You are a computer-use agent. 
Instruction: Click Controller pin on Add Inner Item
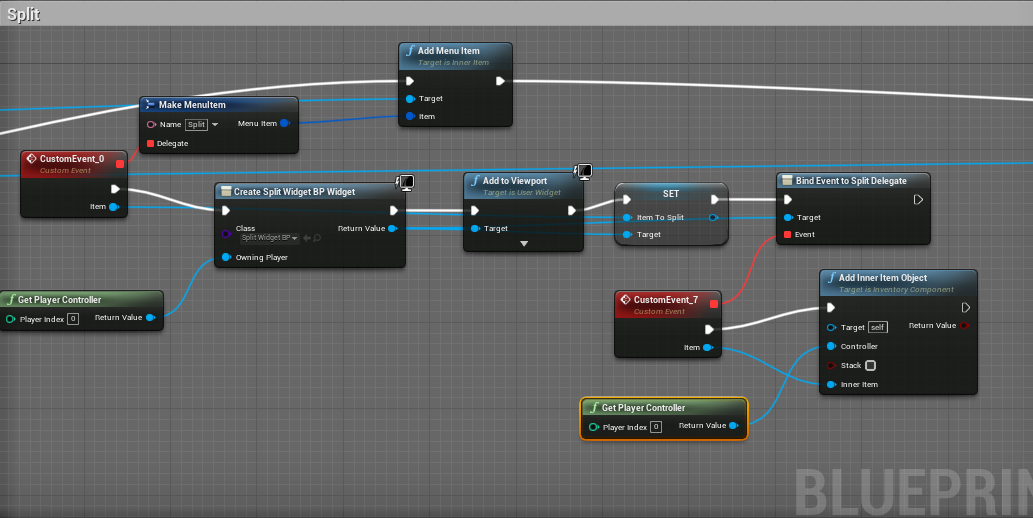[x=831, y=347]
